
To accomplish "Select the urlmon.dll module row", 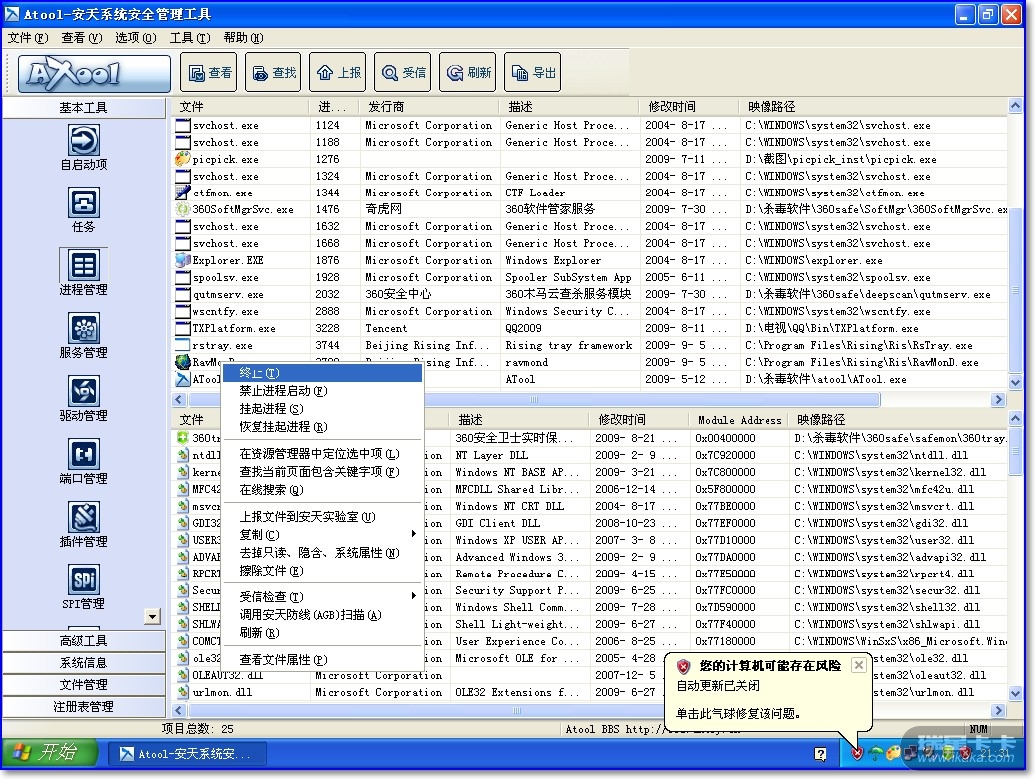I will point(591,692).
